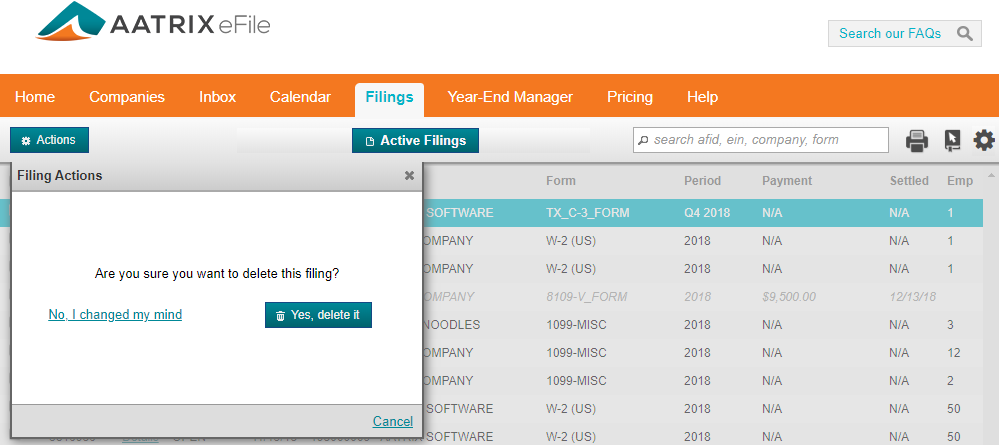Open the settings gear icon

pos(984,141)
